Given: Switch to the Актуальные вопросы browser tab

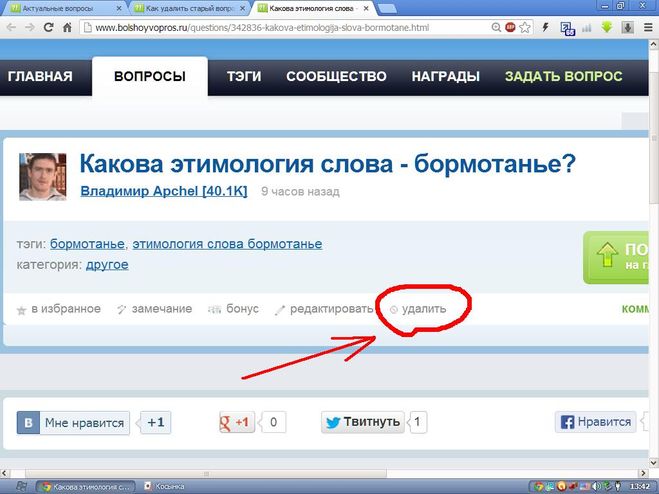Looking at the screenshot, I should 64,7.
